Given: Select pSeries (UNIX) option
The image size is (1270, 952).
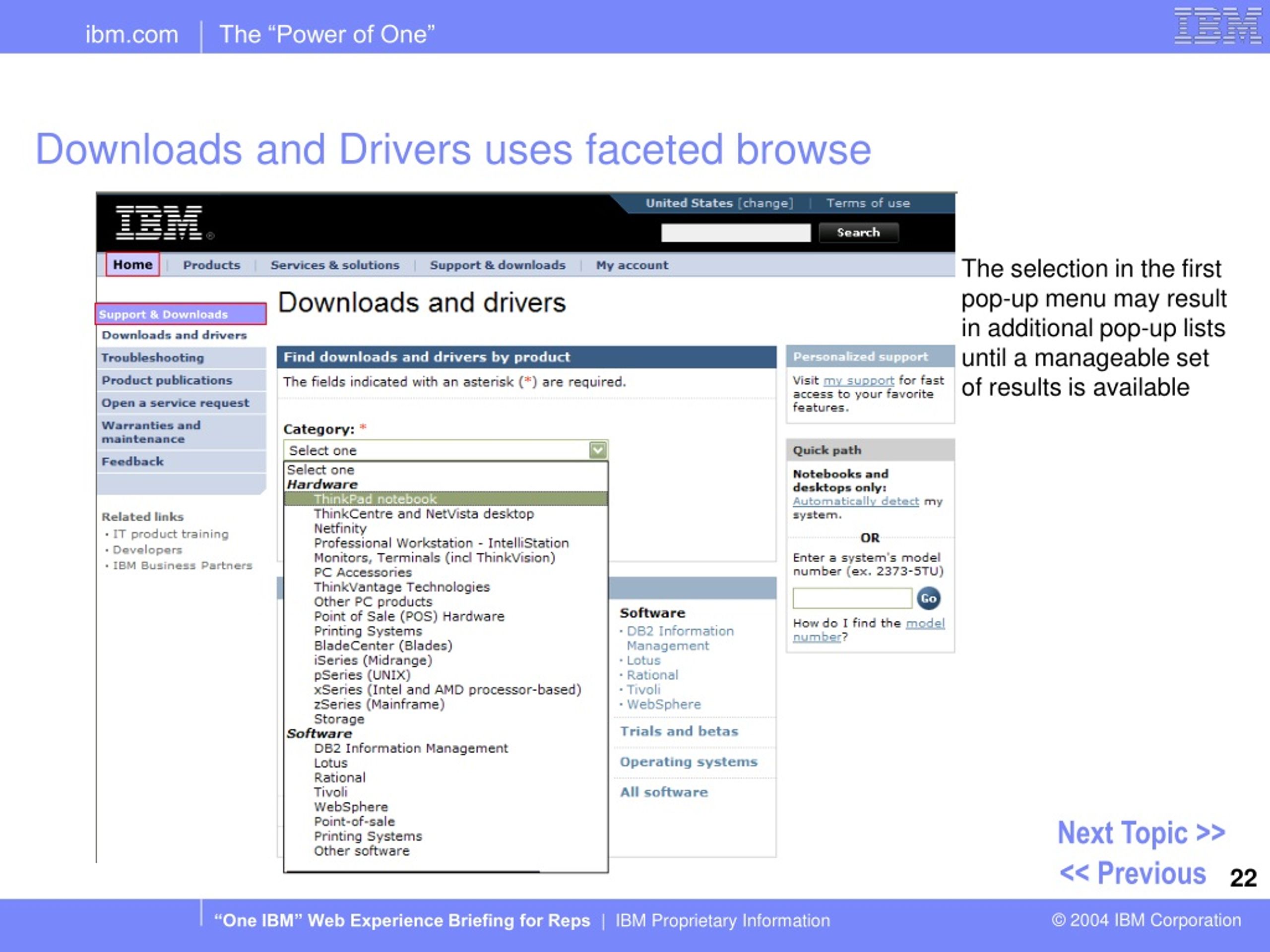Looking at the screenshot, I should 362,675.
